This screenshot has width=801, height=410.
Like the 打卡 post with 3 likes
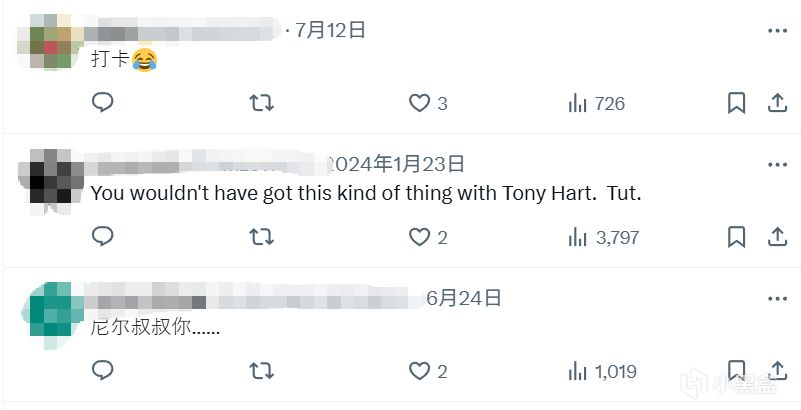(x=420, y=103)
